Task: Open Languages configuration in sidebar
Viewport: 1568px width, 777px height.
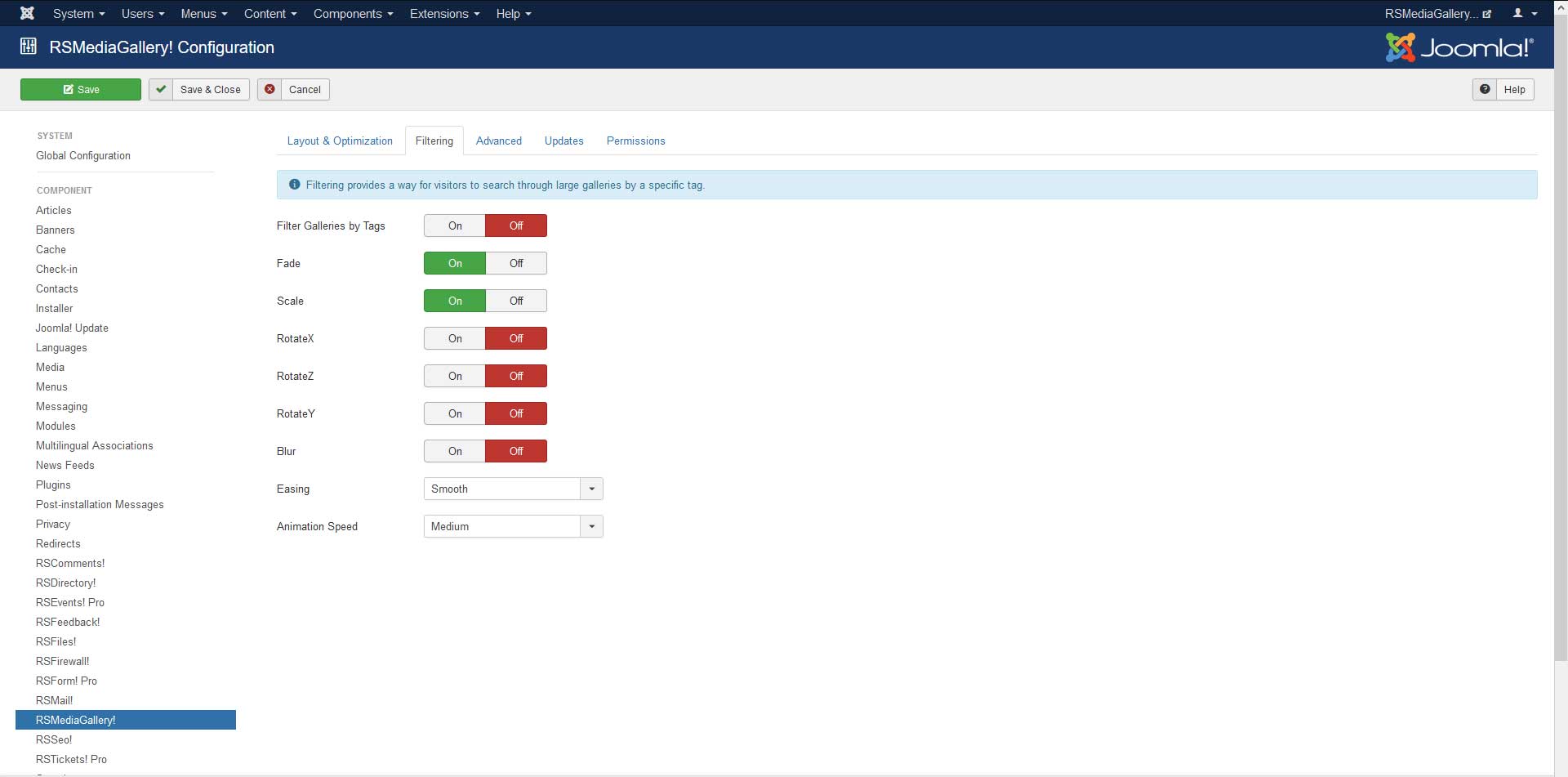Action: point(61,347)
